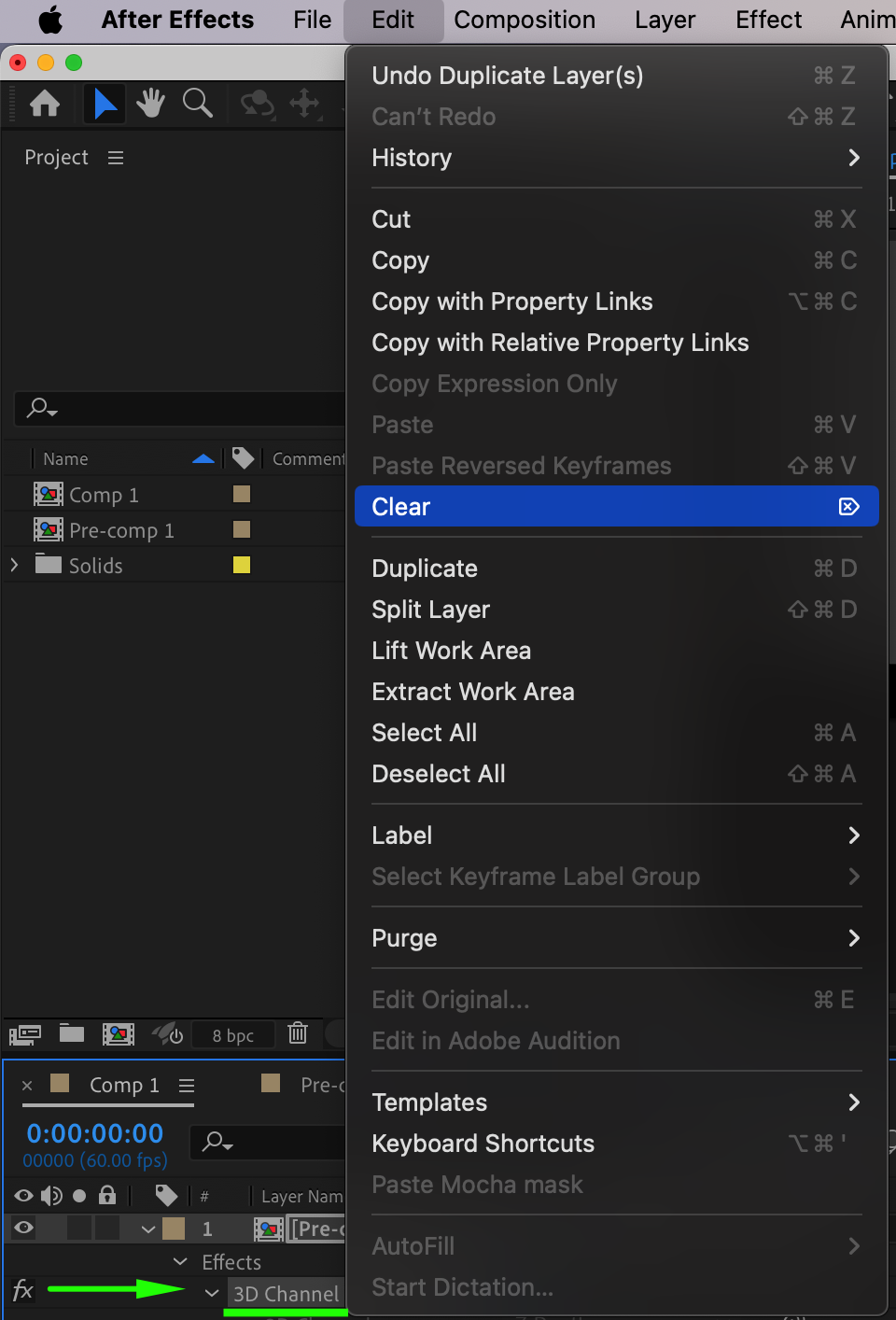The width and height of the screenshot is (896, 1320).
Task: Open the Comp 1 timeline panel menu
Action: (x=187, y=1086)
